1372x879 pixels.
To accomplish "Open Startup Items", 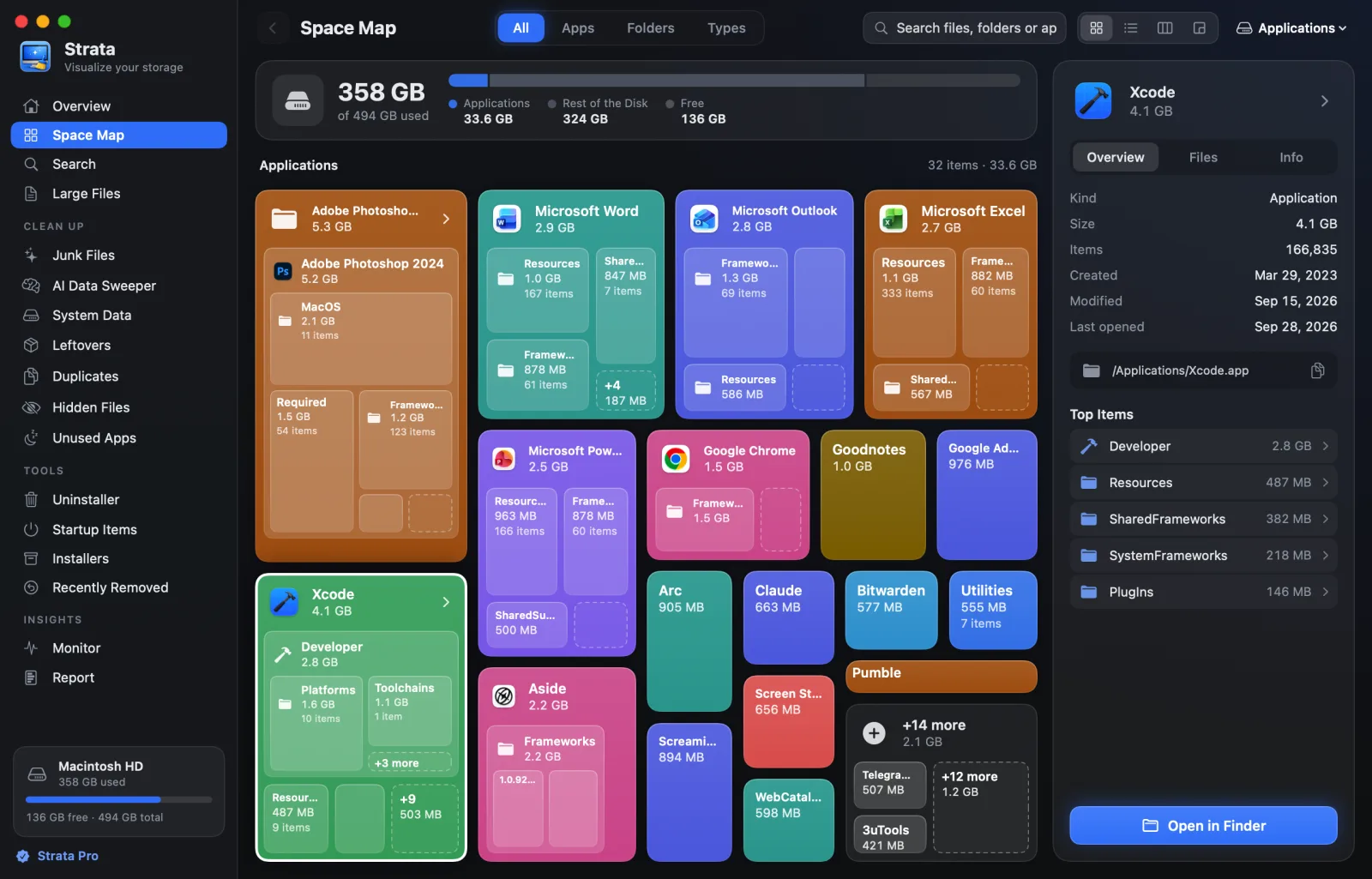I will [118, 529].
